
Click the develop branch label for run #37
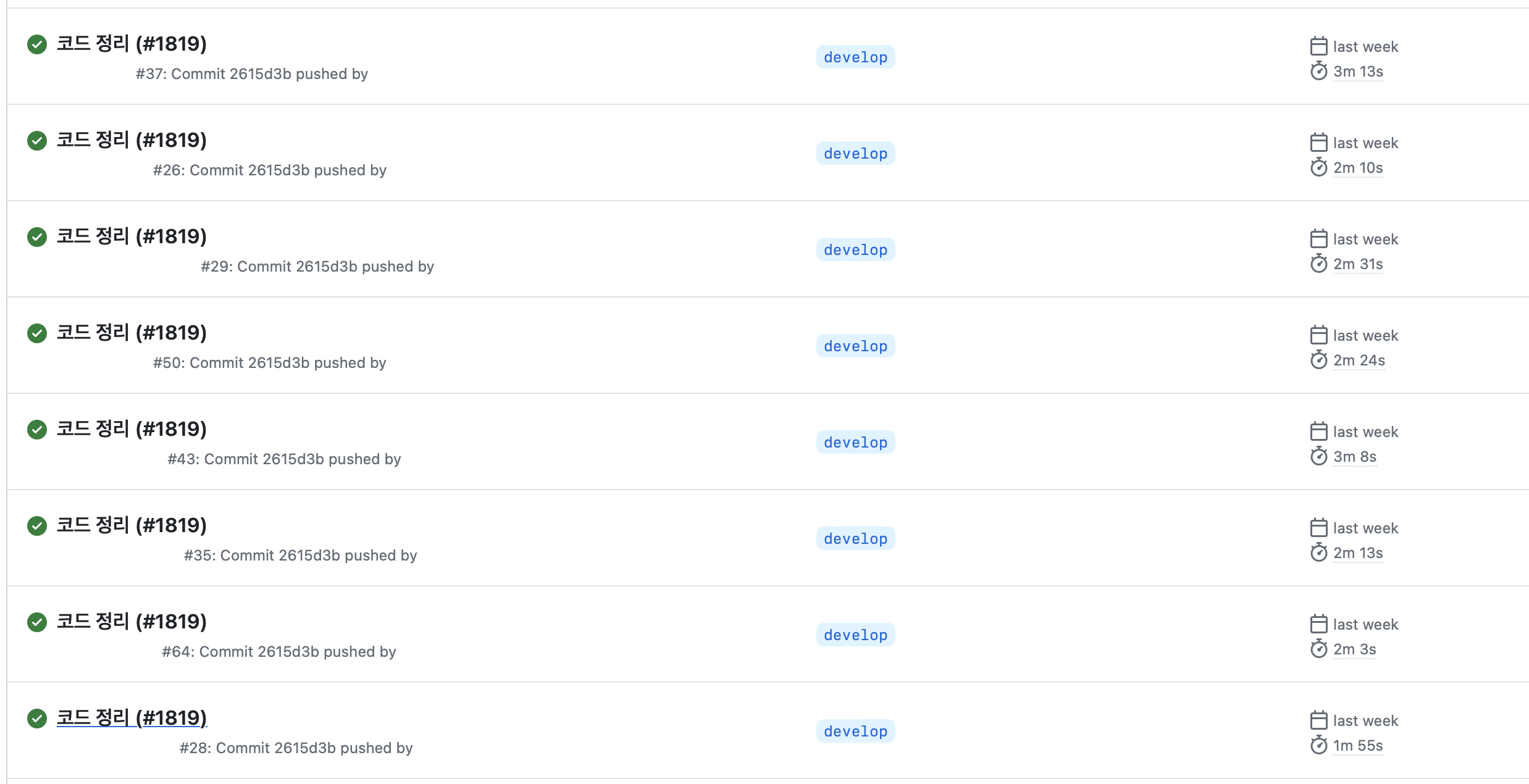tap(855, 57)
